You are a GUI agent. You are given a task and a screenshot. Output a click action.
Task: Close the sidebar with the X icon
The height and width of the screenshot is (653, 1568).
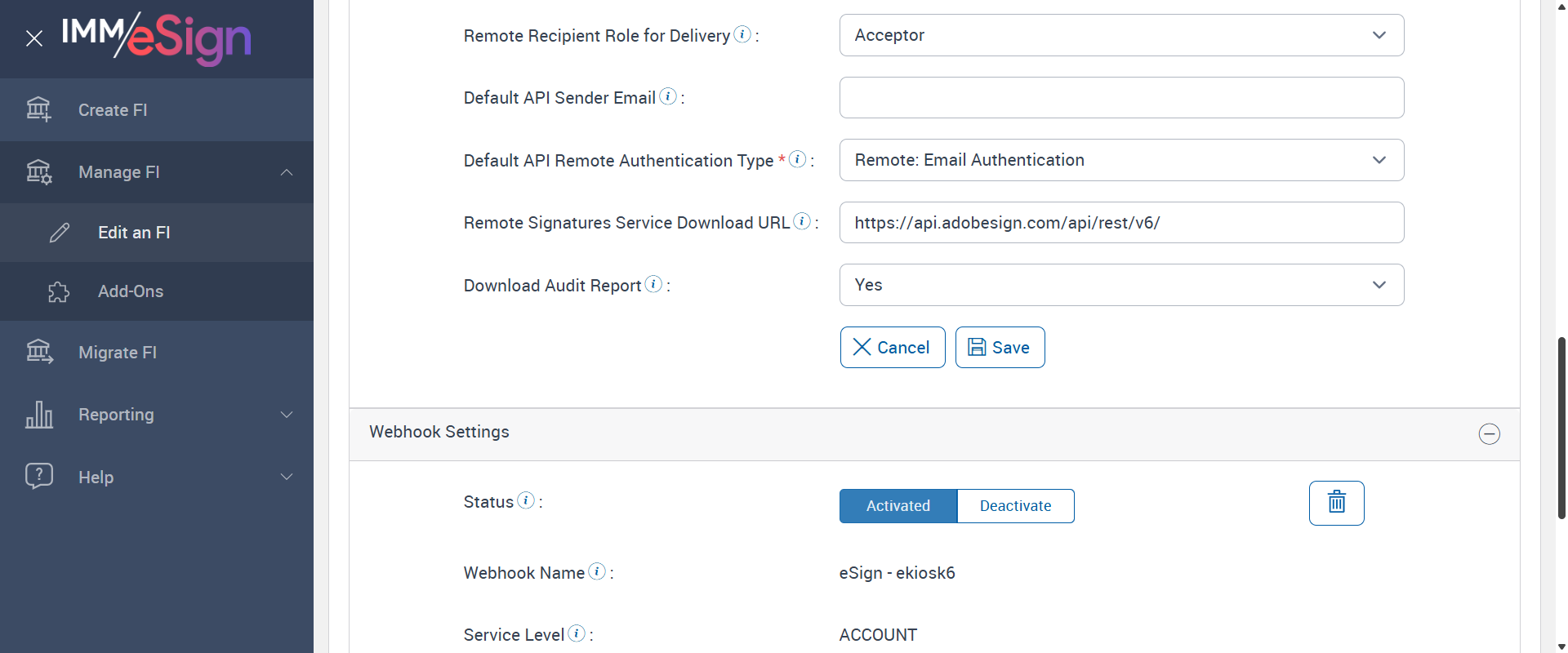(x=34, y=38)
